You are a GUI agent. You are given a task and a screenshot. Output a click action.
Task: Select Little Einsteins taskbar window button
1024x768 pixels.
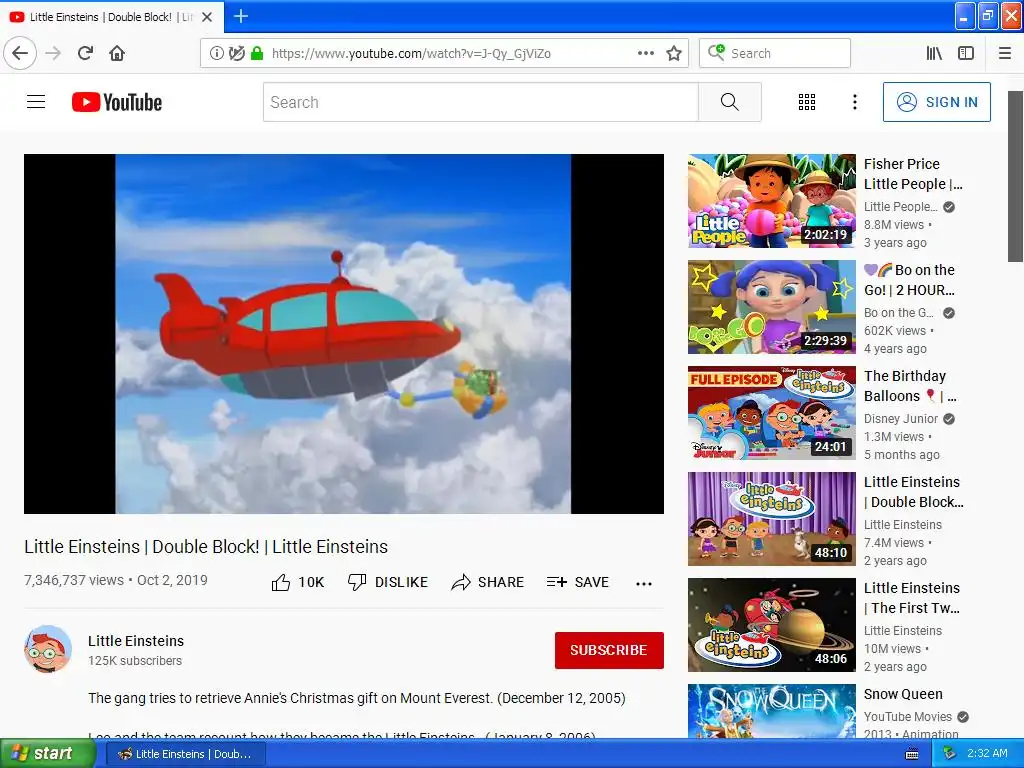coord(185,754)
